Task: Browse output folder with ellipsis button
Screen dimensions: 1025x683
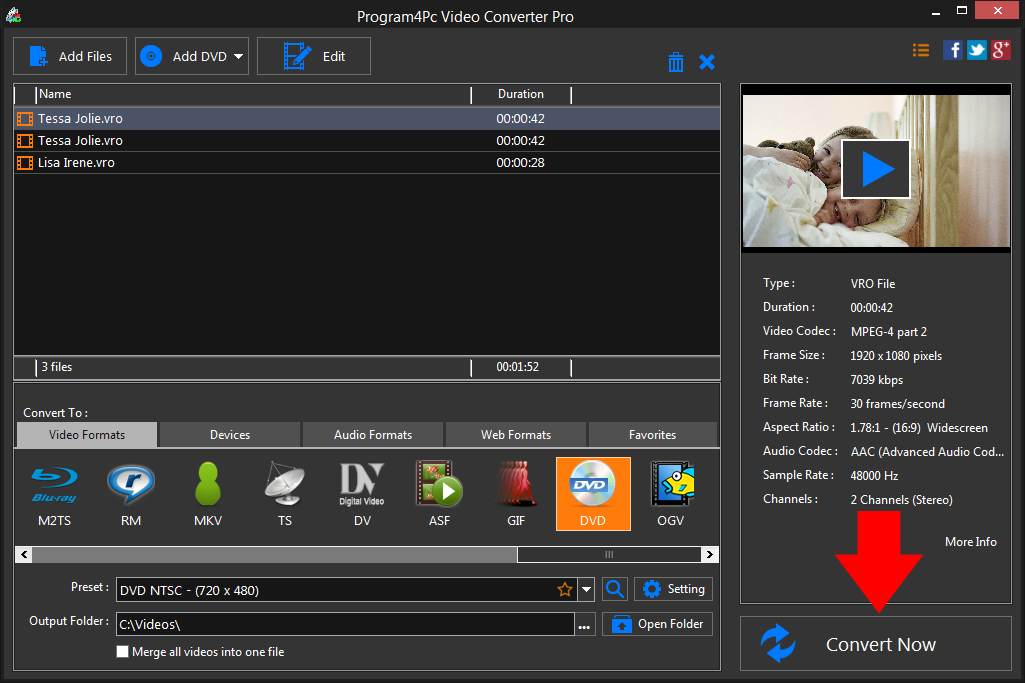Action: tap(584, 625)
